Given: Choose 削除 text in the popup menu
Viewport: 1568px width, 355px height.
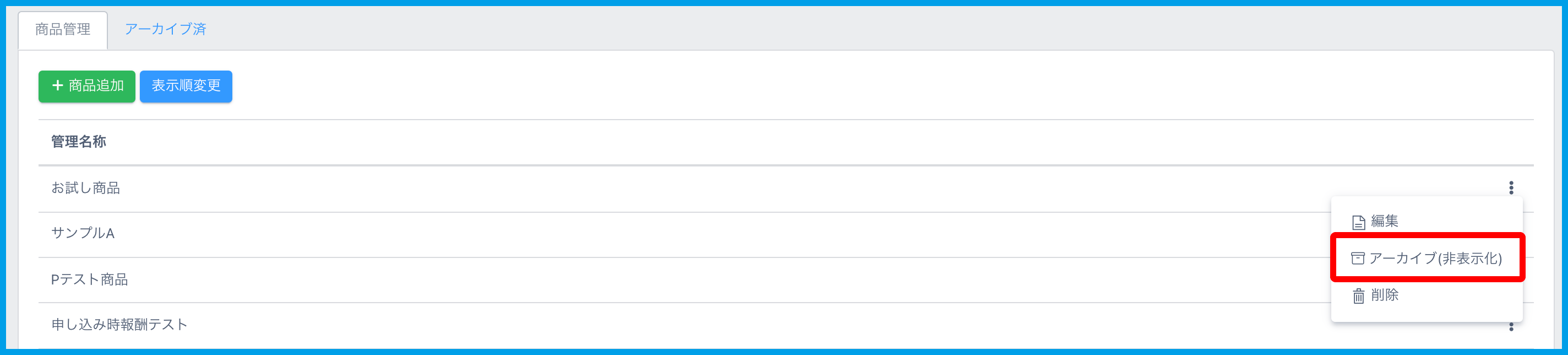Looking at the screenshot, I should (x=1385, y=295).
